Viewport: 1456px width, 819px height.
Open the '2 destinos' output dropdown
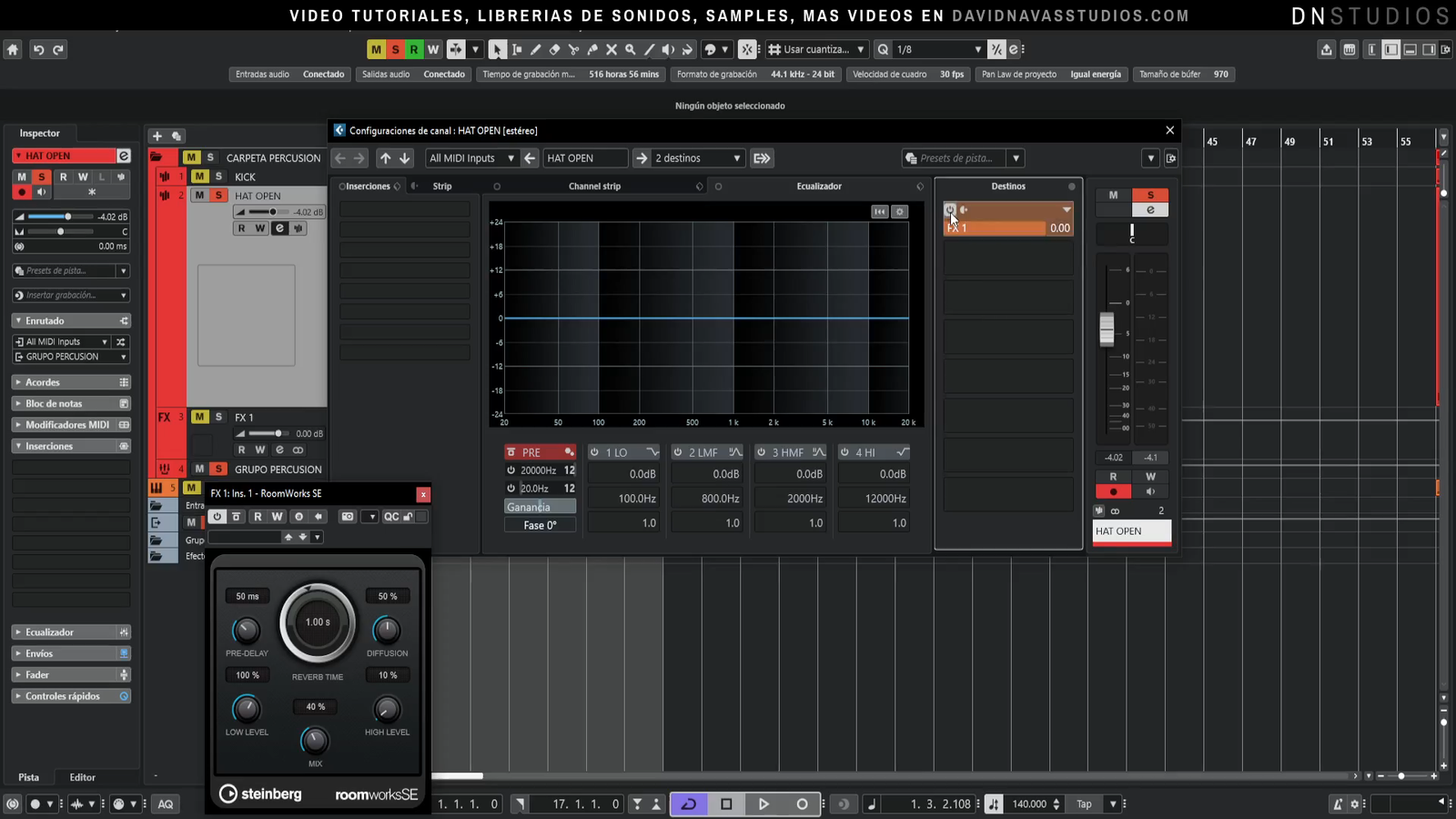point(697,158)
